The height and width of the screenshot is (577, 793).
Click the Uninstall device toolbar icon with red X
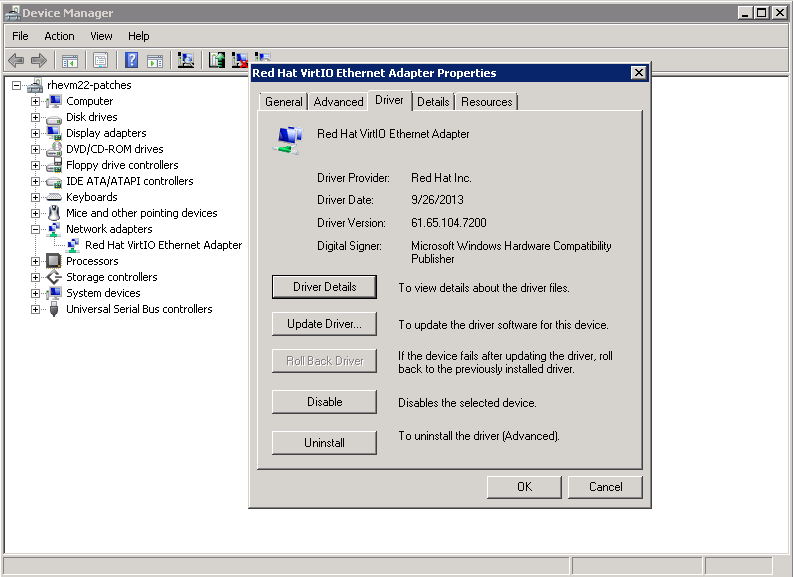click(240, 60)
